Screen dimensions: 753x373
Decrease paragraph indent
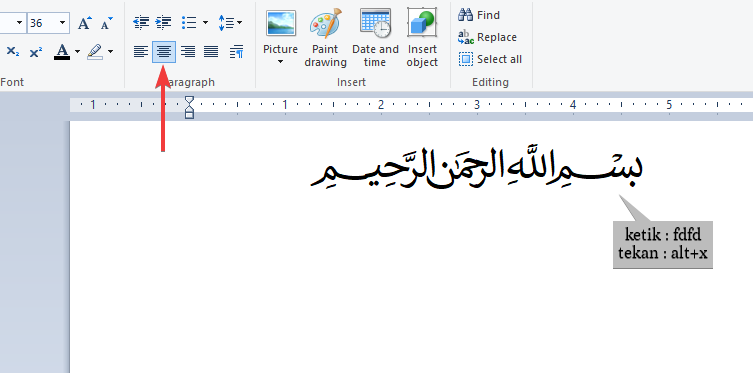(x=141, y=23)
